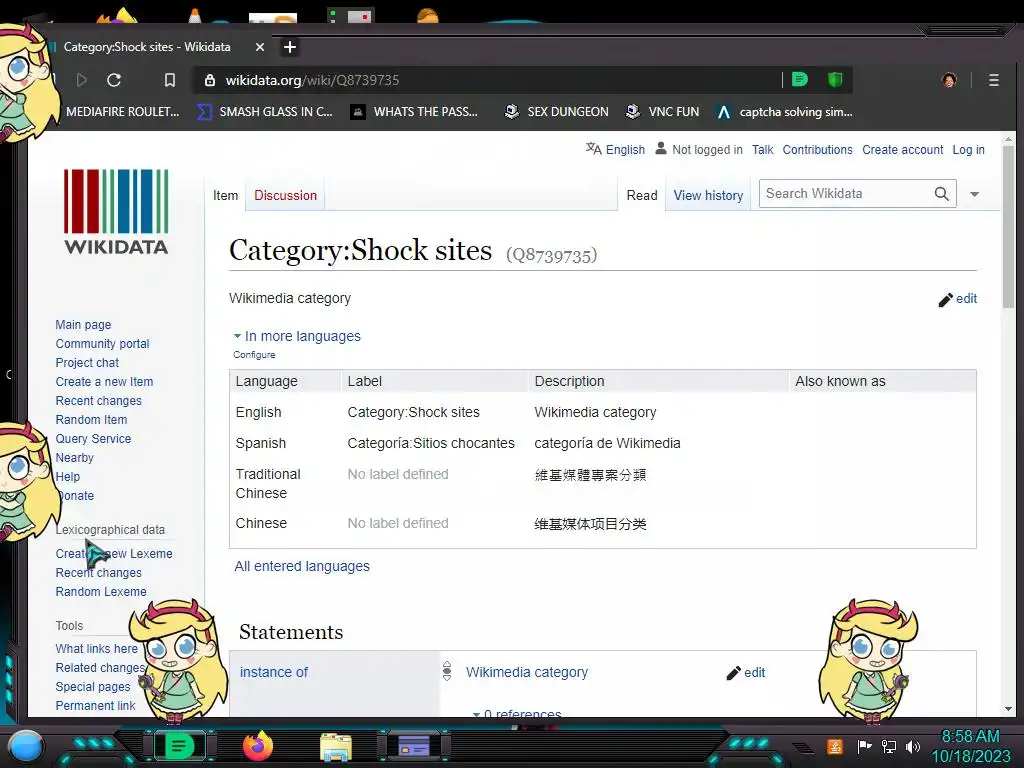Open MEDIAFIRE ROULET bookmark
Viewport: 1024px width, 768px height.
122,112
